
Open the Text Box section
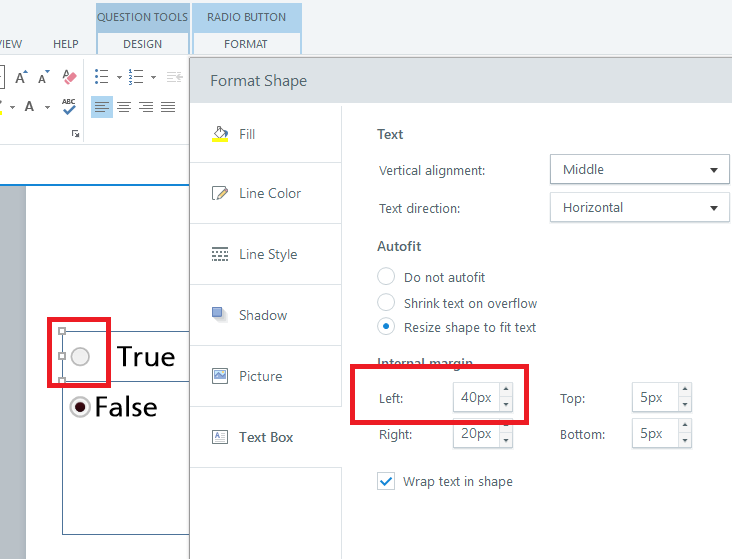click(265, 438)
